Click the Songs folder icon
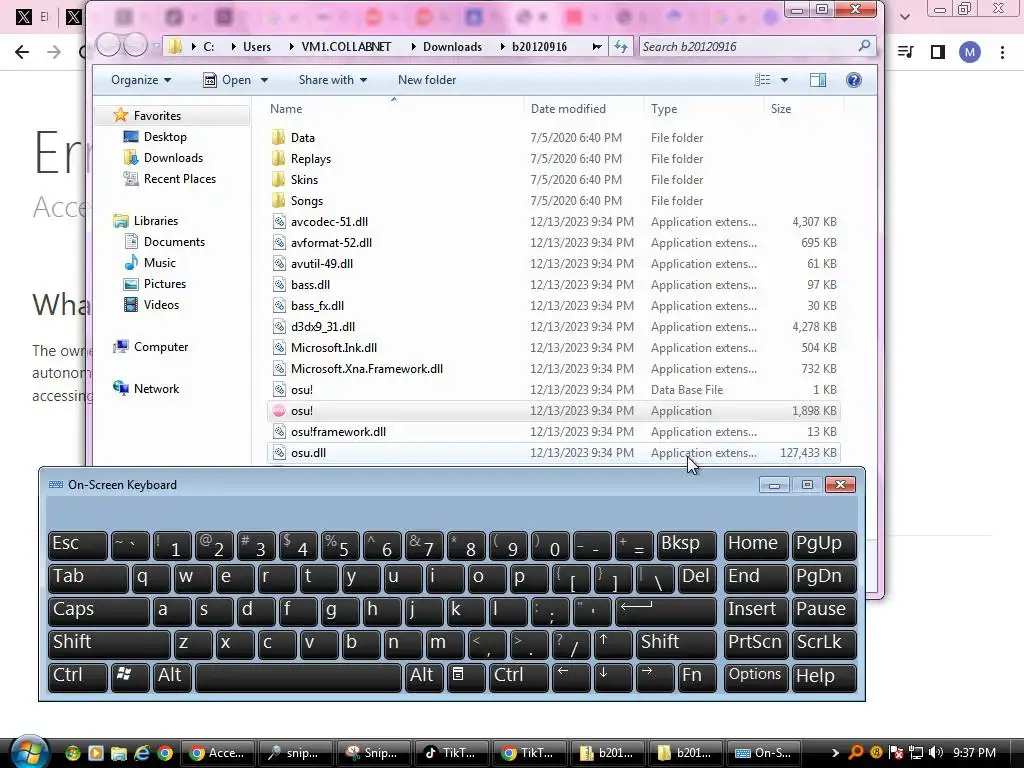 pyautogui.click(x=279, y=200)
